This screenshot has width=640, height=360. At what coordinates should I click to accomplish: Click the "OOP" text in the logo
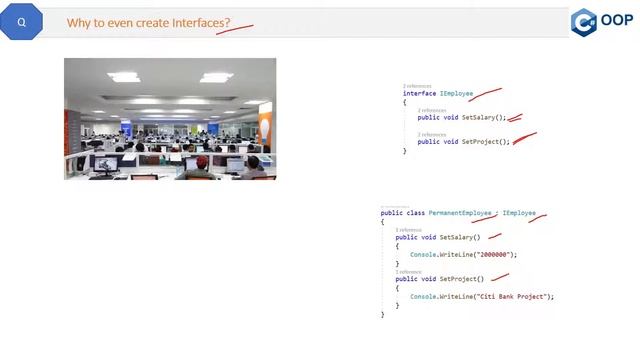pyautogui.click(x=617, y=20)
